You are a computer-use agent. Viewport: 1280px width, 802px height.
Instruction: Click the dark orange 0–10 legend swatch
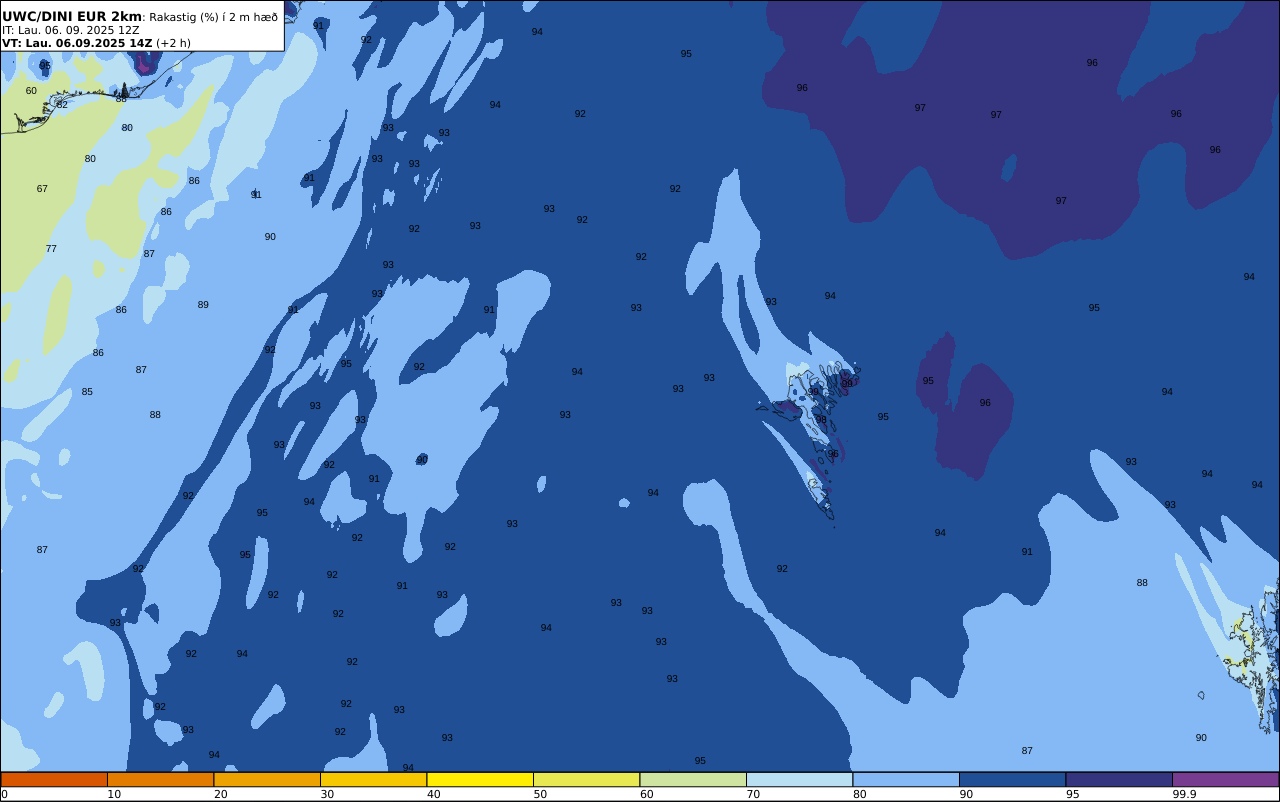(x=54, y=779)
